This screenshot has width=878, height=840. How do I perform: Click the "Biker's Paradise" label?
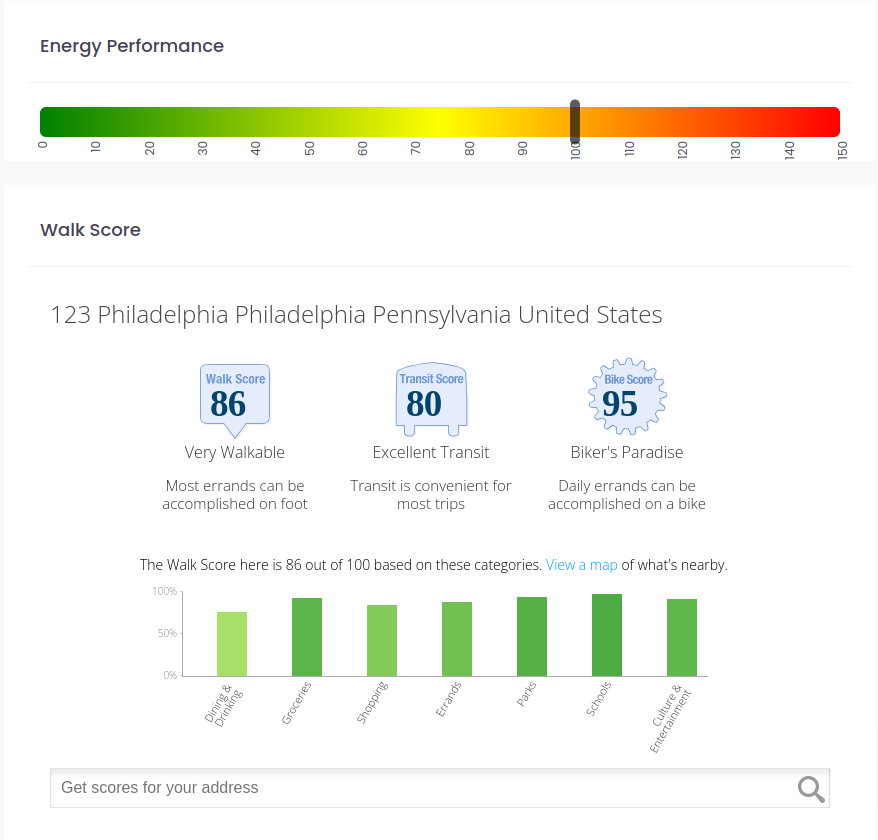[x=626, y=452]
